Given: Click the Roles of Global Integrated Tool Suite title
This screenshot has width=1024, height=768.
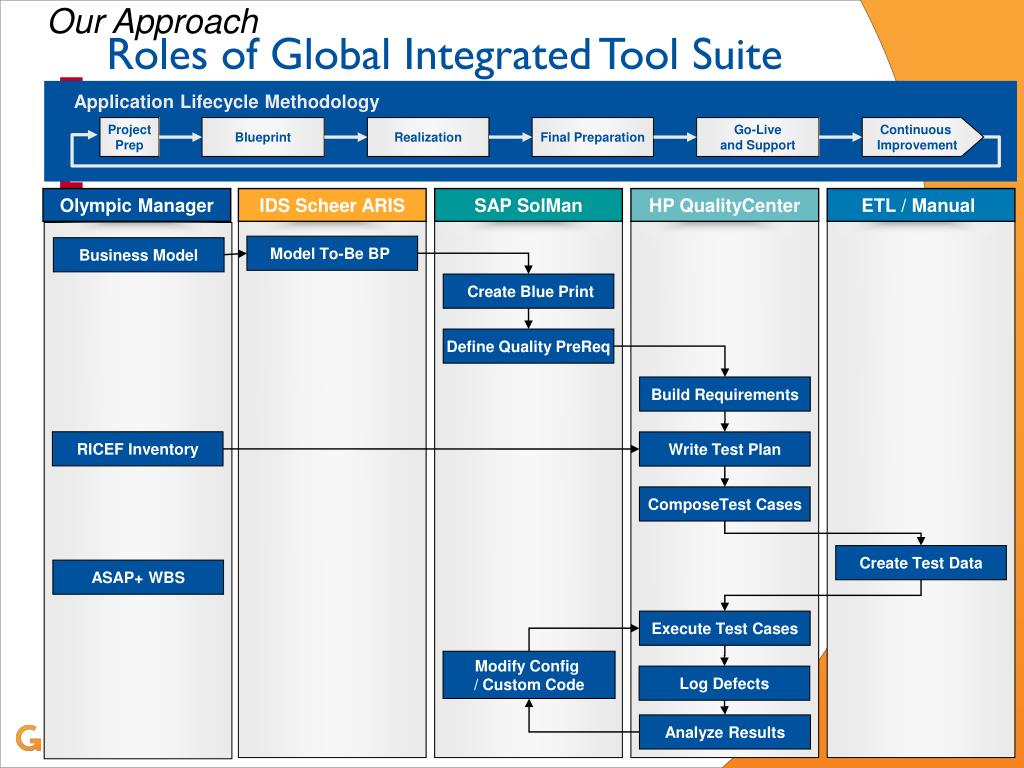Looking at the screenshot, I should pos(444,55).
